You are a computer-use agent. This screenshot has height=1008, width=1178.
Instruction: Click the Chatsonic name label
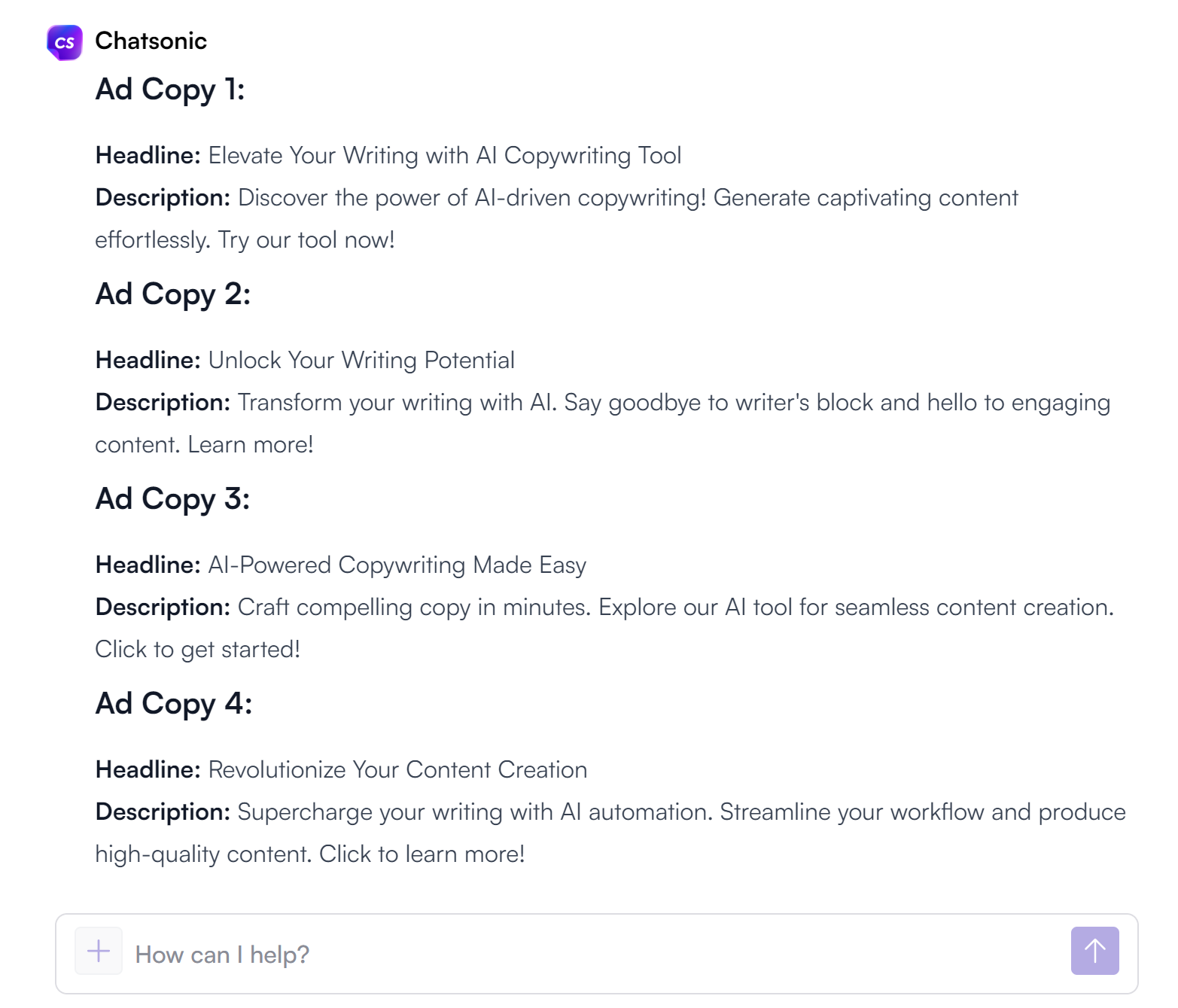coord(151,41)
